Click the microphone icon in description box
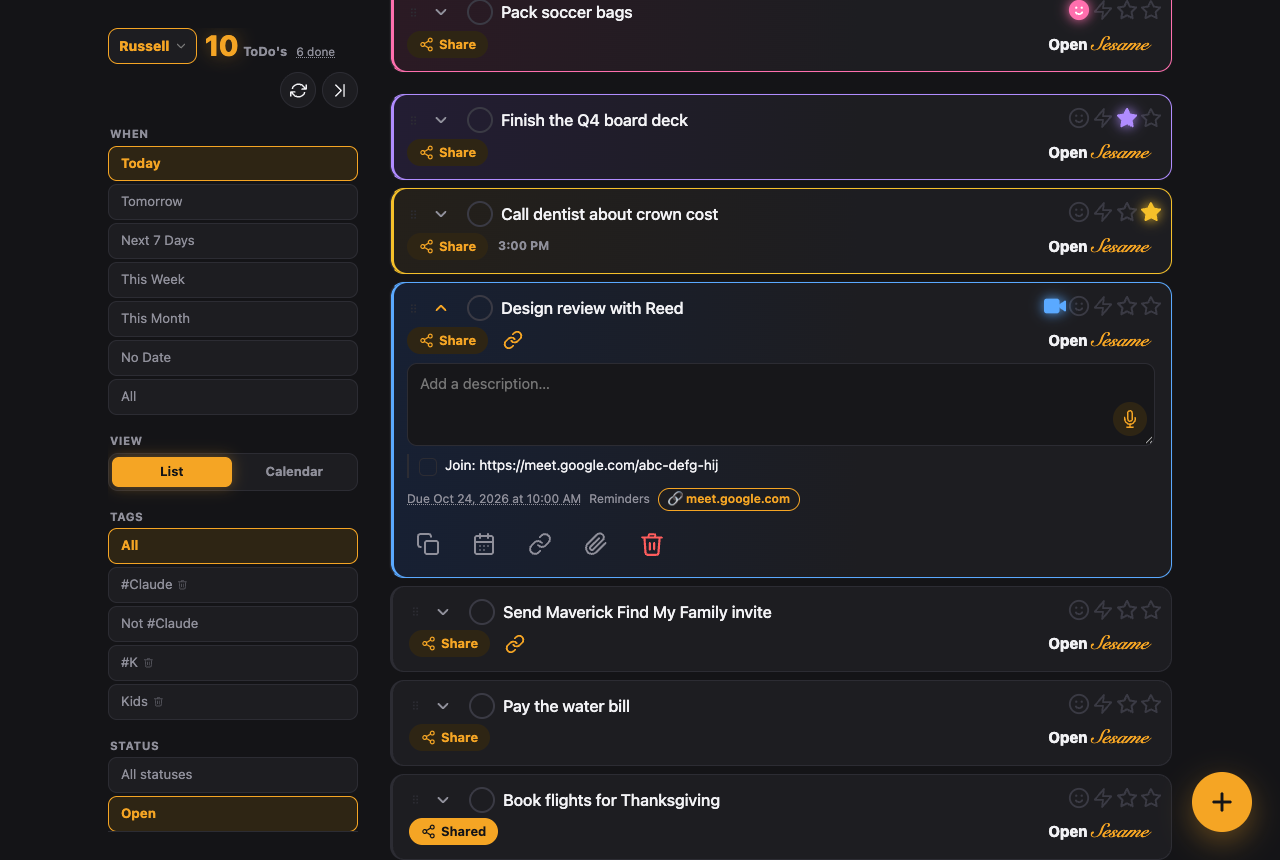Image resolution: width=1280 pixels, height=860 pixels. click(1130, 419)
